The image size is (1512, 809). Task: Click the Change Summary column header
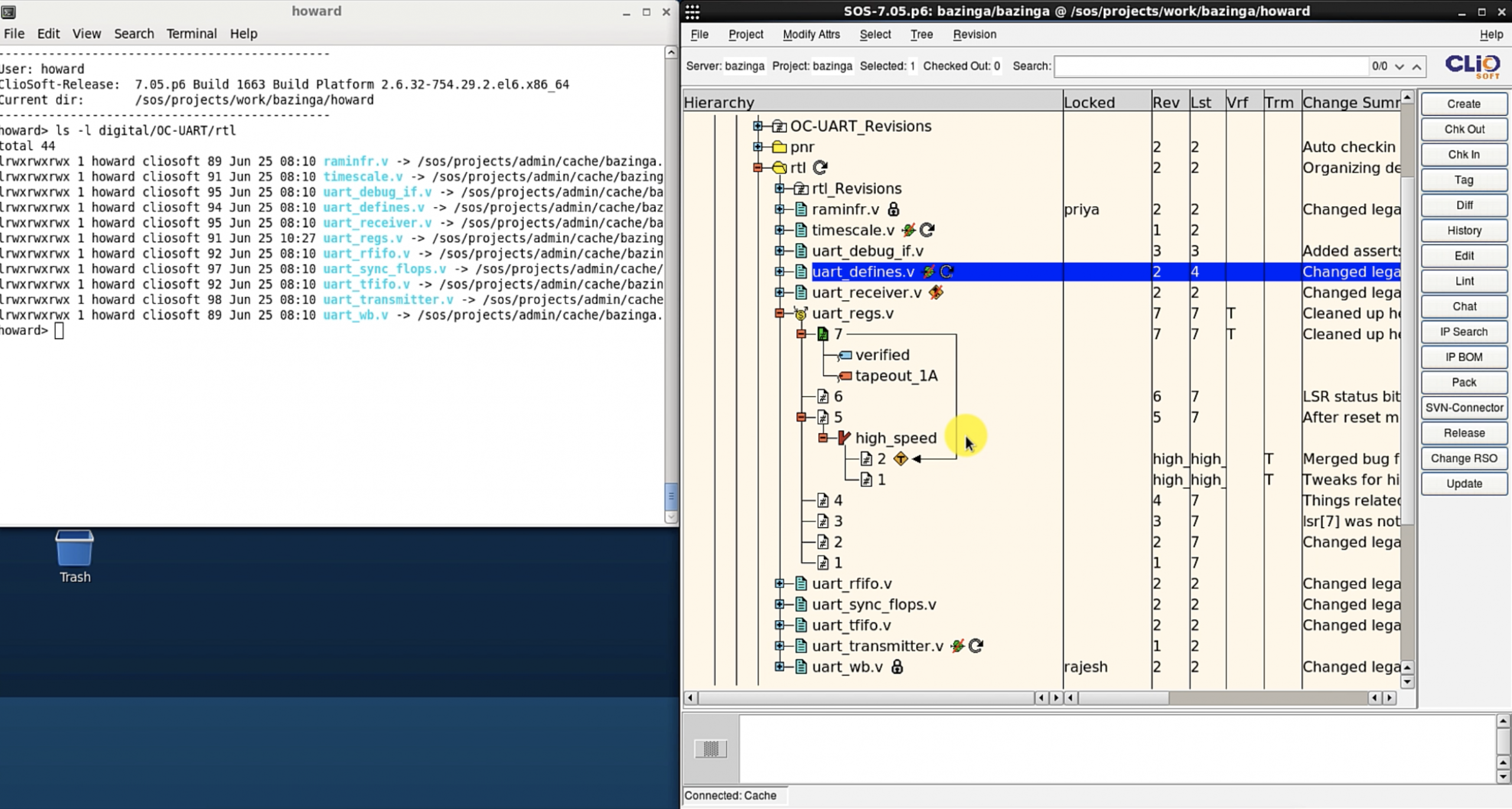tap(1351, 102)
